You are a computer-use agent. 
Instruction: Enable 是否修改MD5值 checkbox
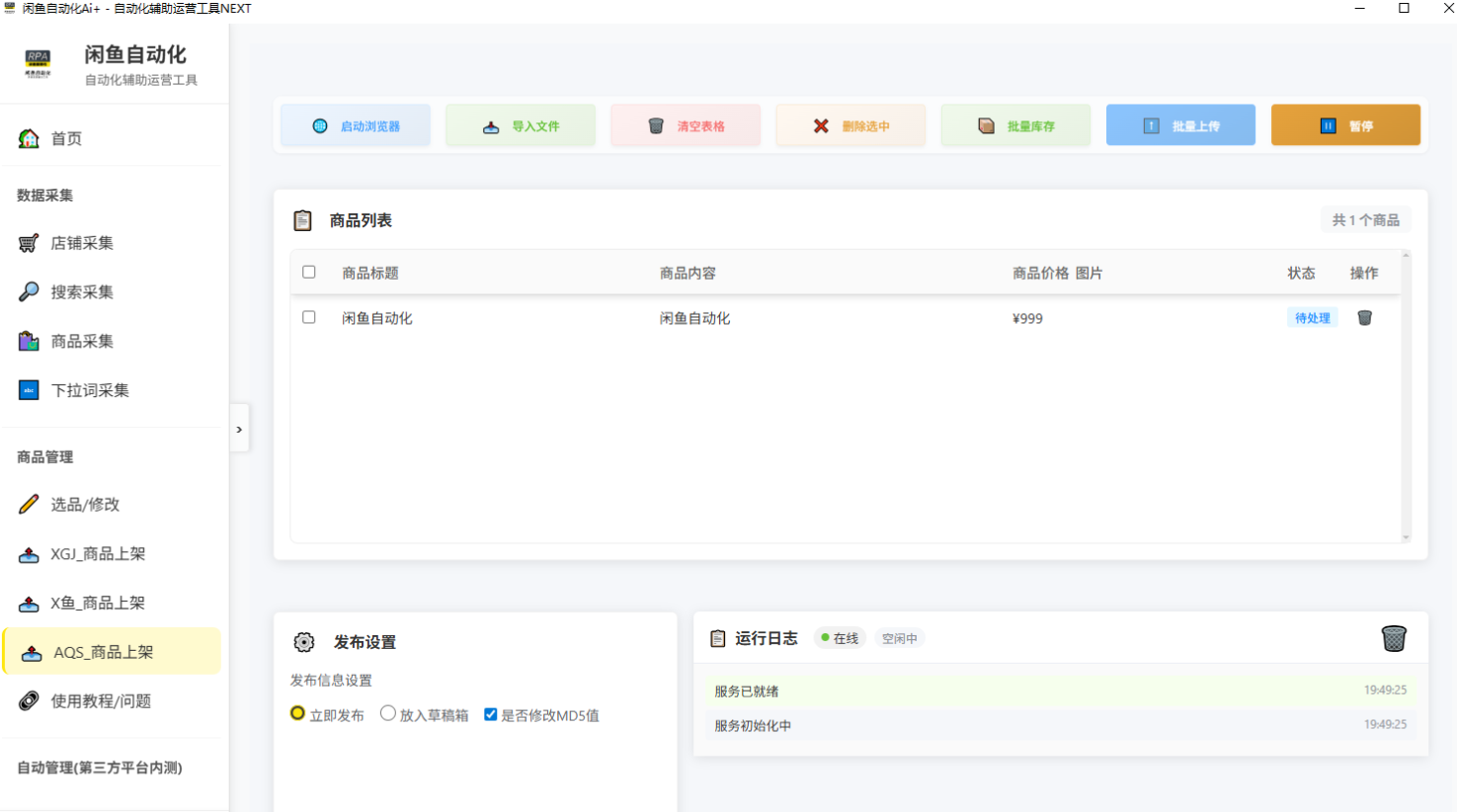coord(490,713)
